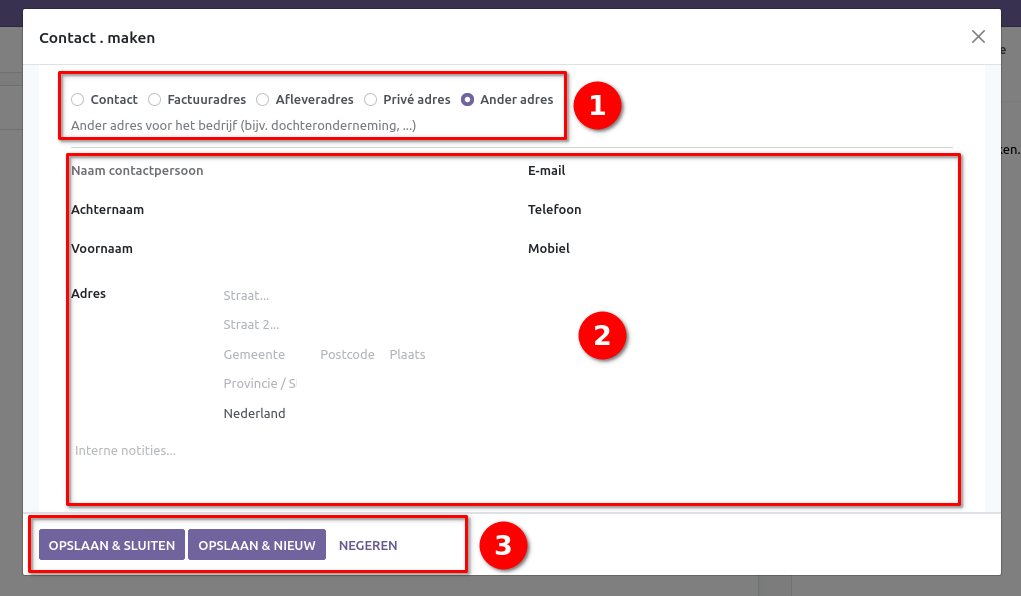Click the "NEGEREN" link to discard
Viewport: 1021px width, 596px height.
[368, 545]
